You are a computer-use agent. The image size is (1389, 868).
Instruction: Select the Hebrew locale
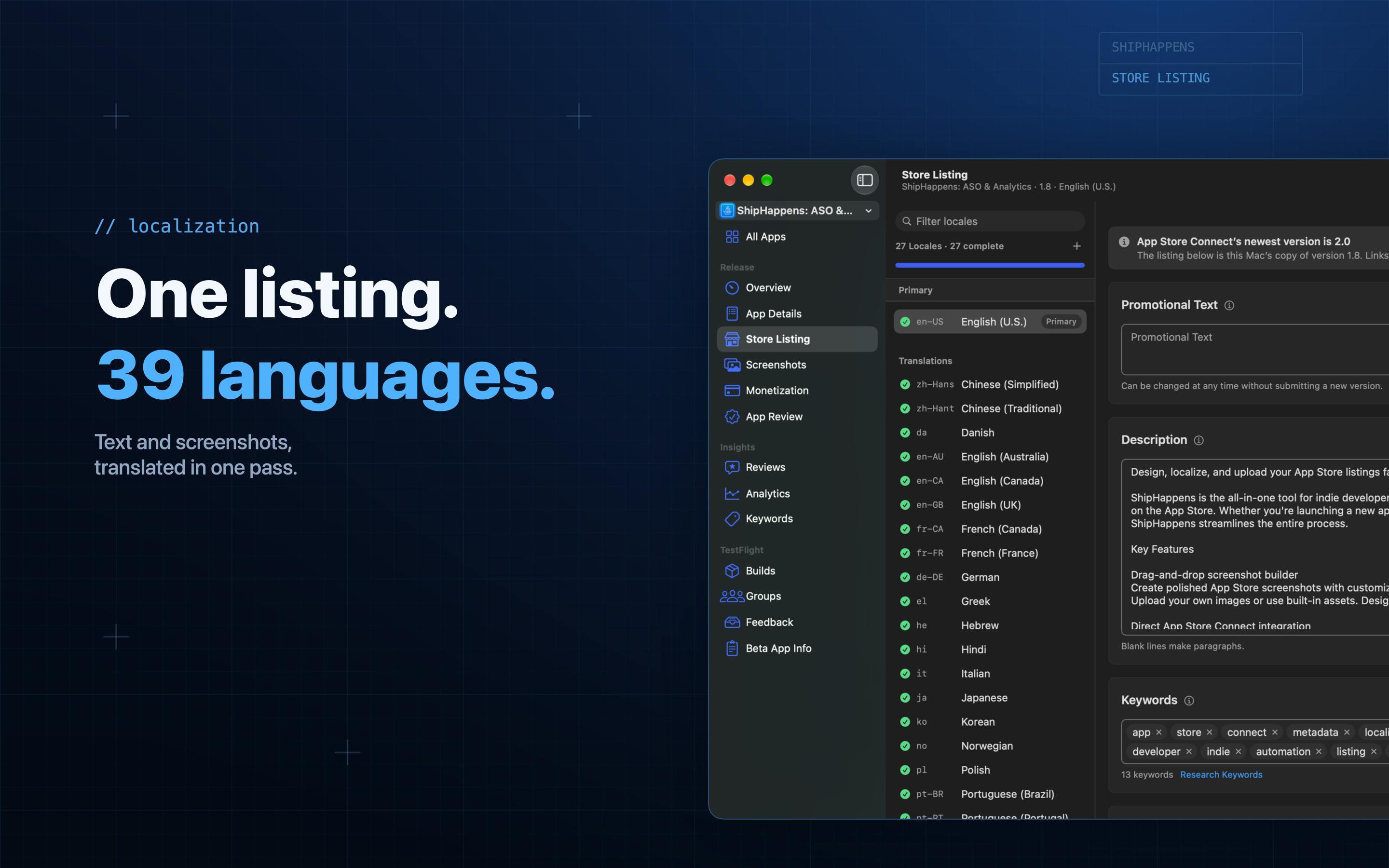(990, 626)
